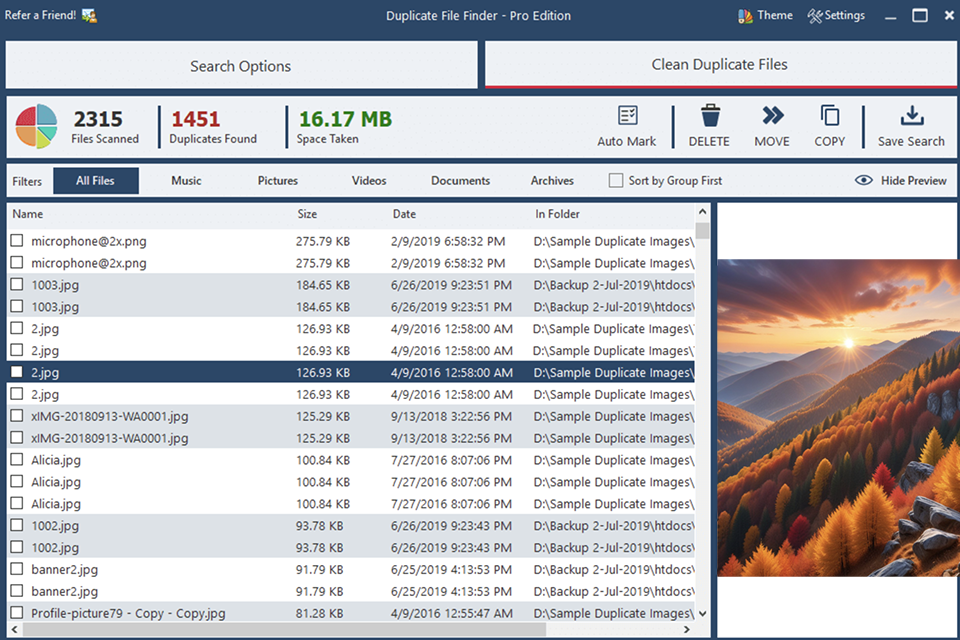Click the Auto Mark icon

tap(627, 116)
